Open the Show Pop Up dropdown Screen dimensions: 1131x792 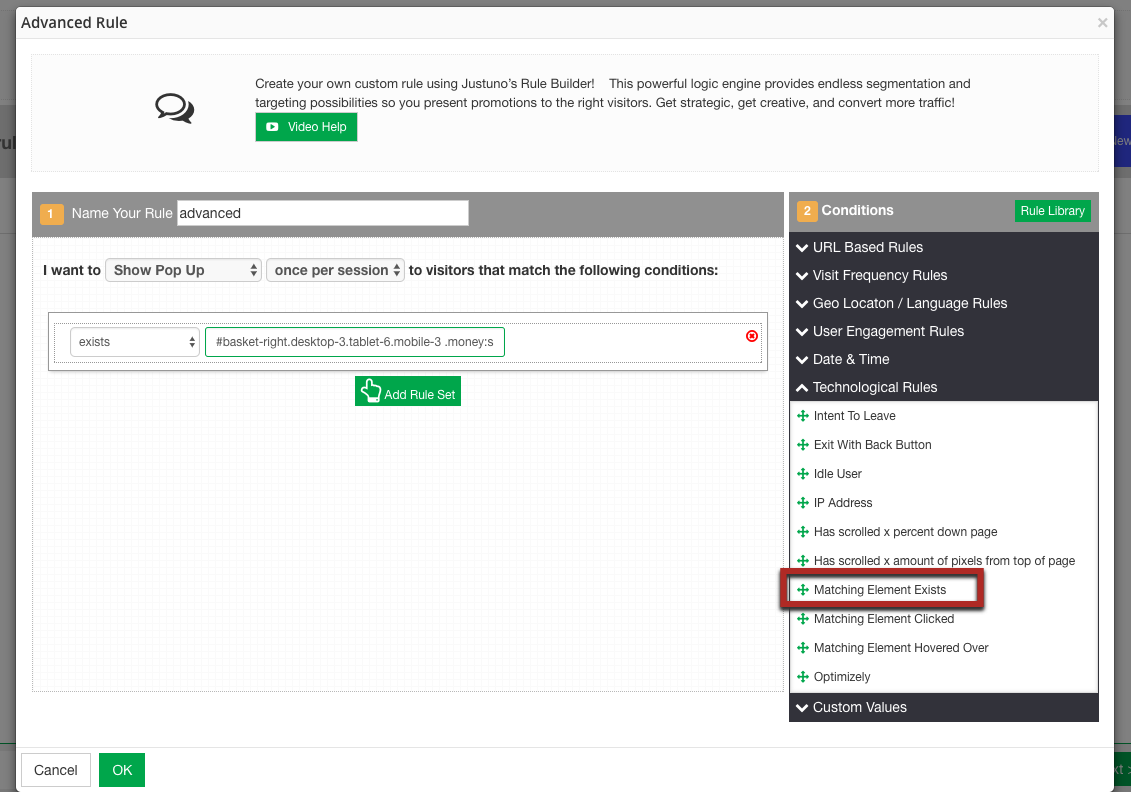[x=183, y=270]
